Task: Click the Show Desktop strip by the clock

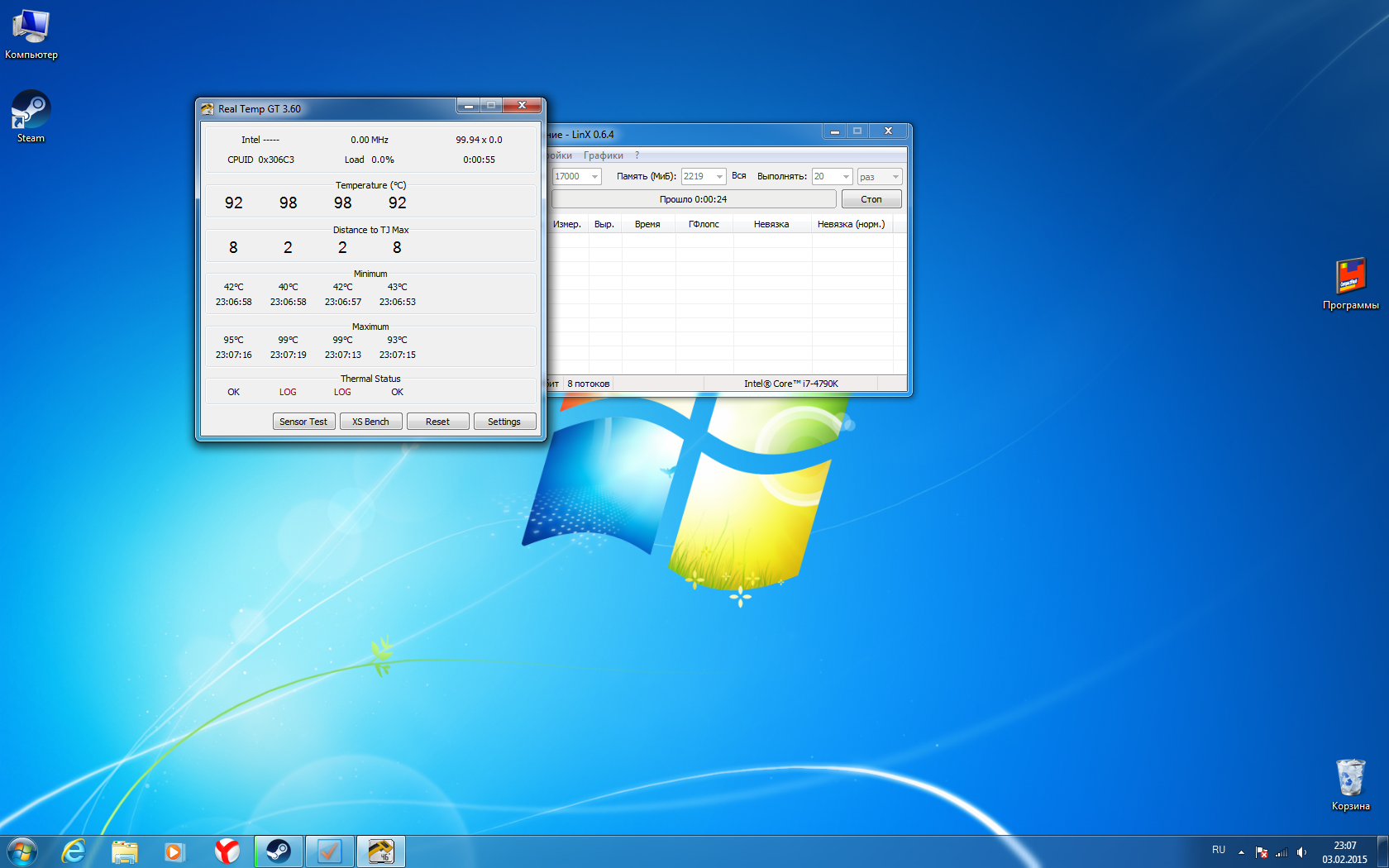Action: pyautogui.click(x=1383, y=851)
